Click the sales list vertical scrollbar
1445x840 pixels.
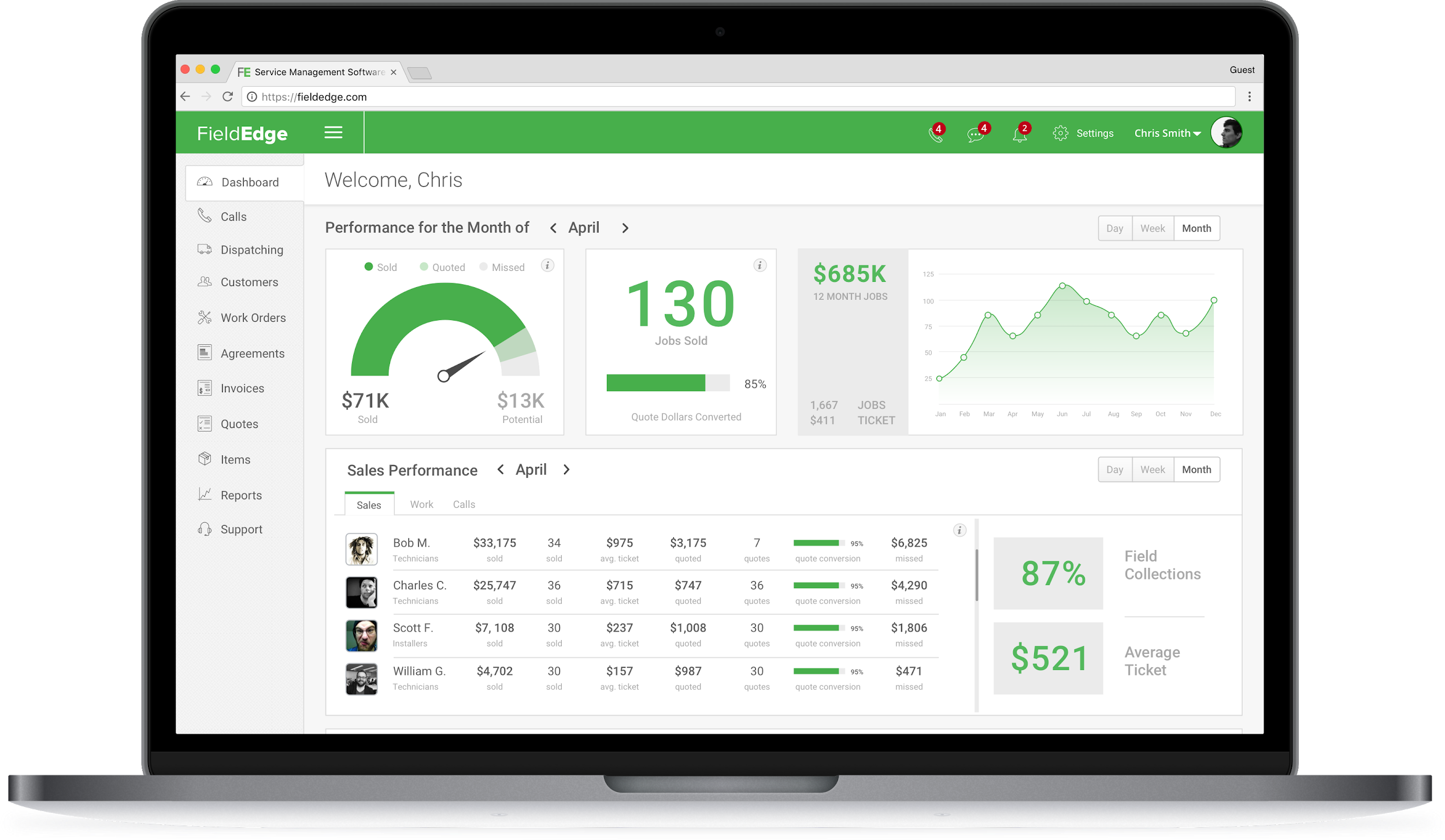pos(977,575)
